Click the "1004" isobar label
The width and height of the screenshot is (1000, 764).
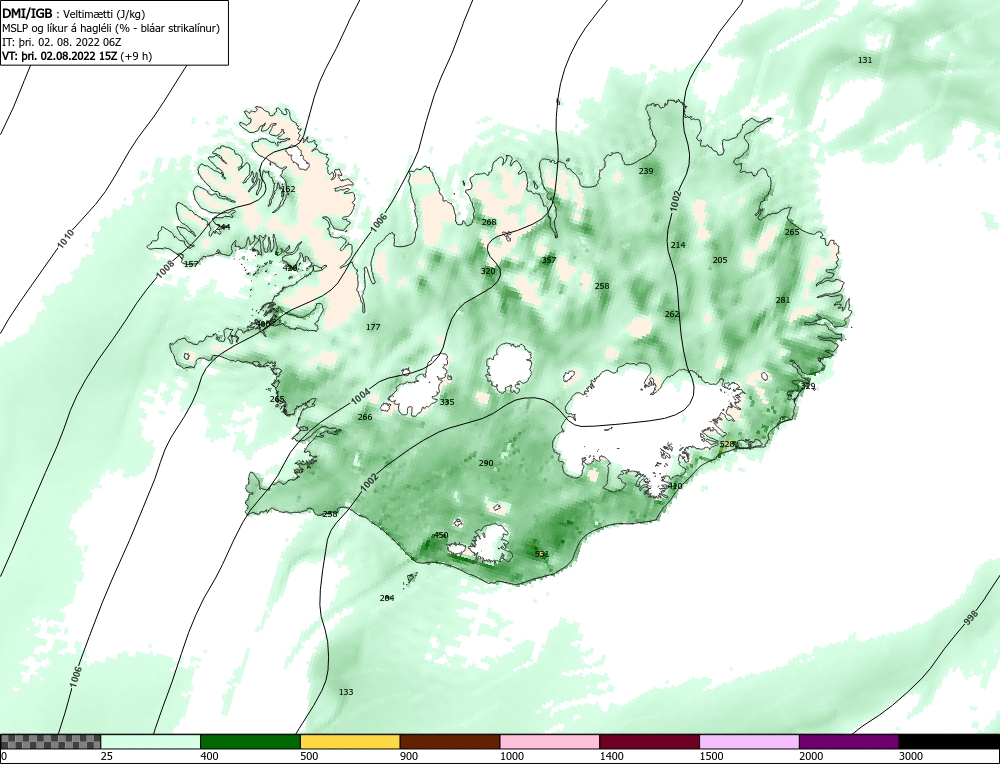361,396
